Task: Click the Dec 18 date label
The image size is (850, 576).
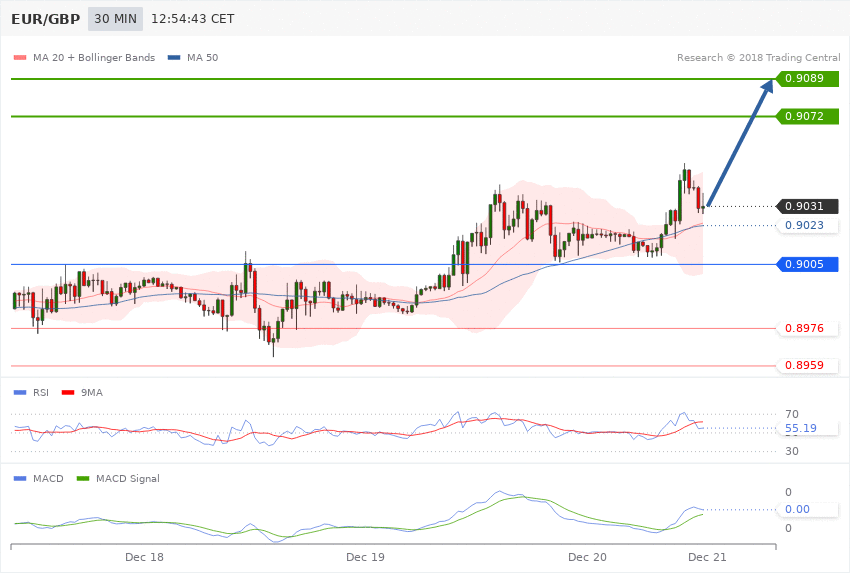Action: coord(144,557)
